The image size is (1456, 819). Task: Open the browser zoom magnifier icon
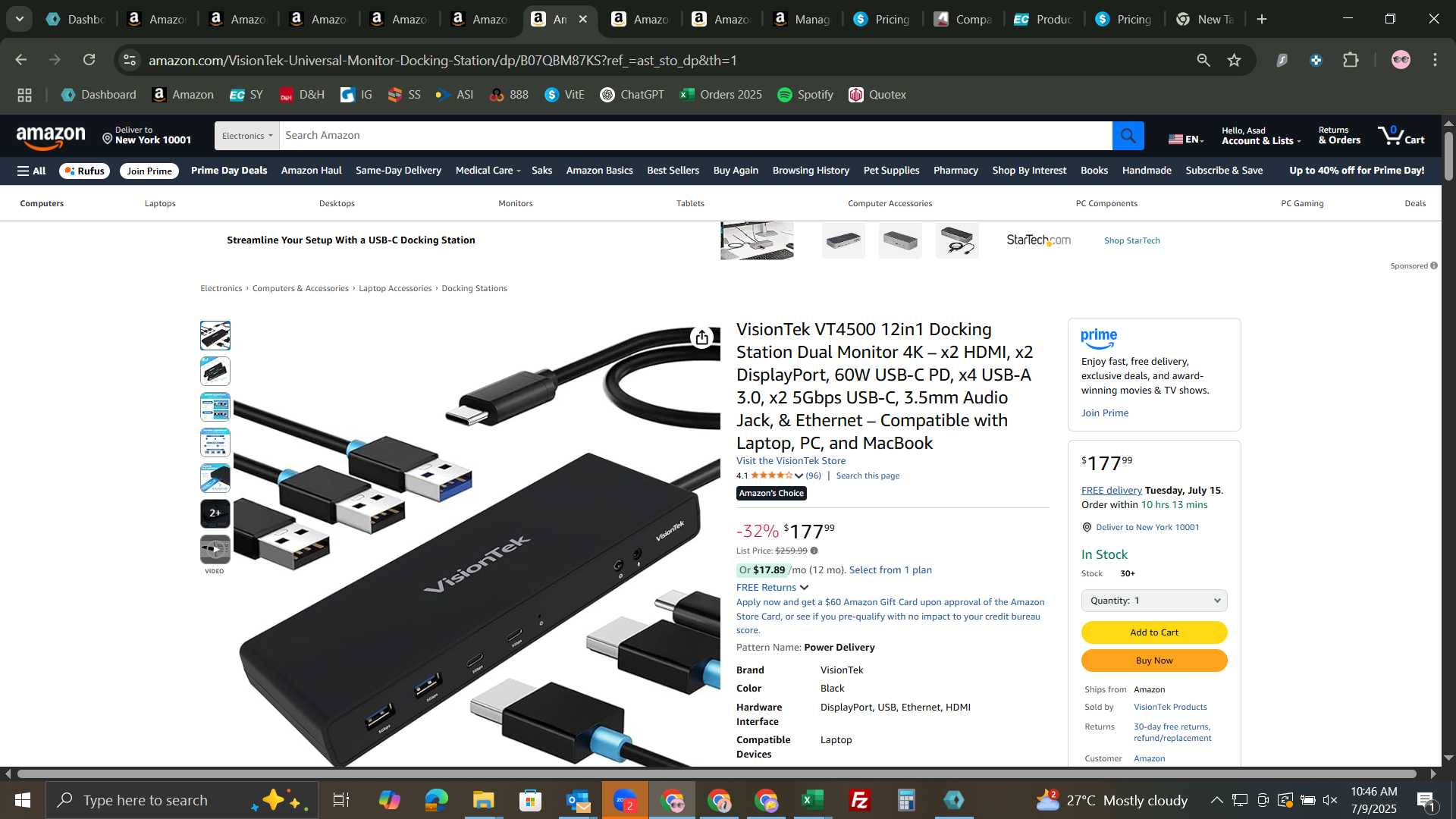(1203, 60)
